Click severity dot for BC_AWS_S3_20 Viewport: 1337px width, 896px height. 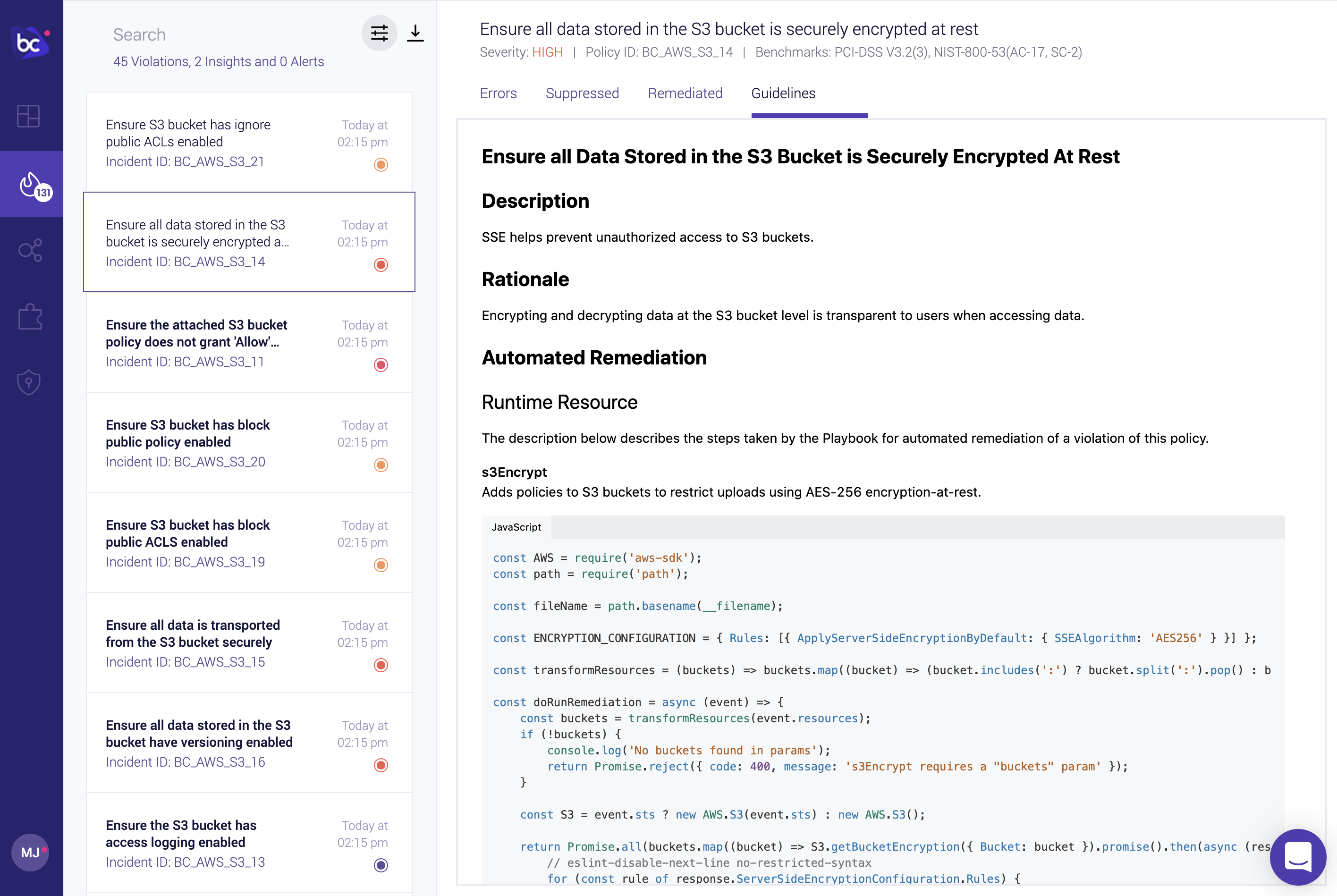click(381, 465)
